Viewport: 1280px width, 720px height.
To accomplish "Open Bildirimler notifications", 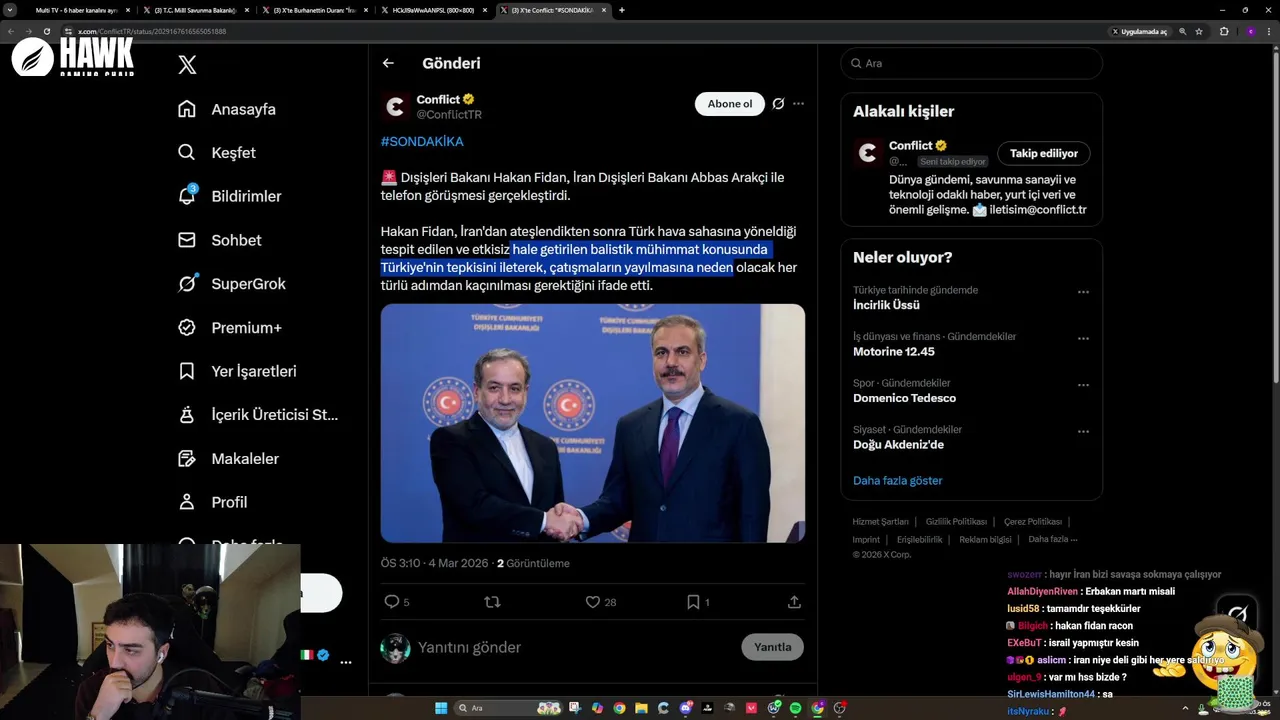I will 230,196.
